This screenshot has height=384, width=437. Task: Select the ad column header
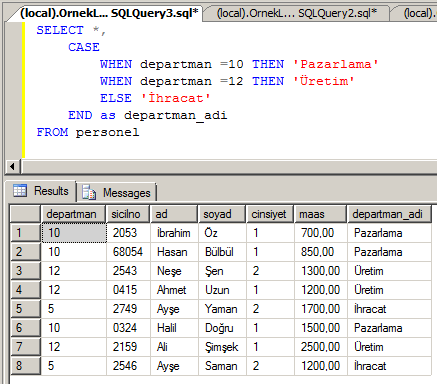tap(174, 214)
